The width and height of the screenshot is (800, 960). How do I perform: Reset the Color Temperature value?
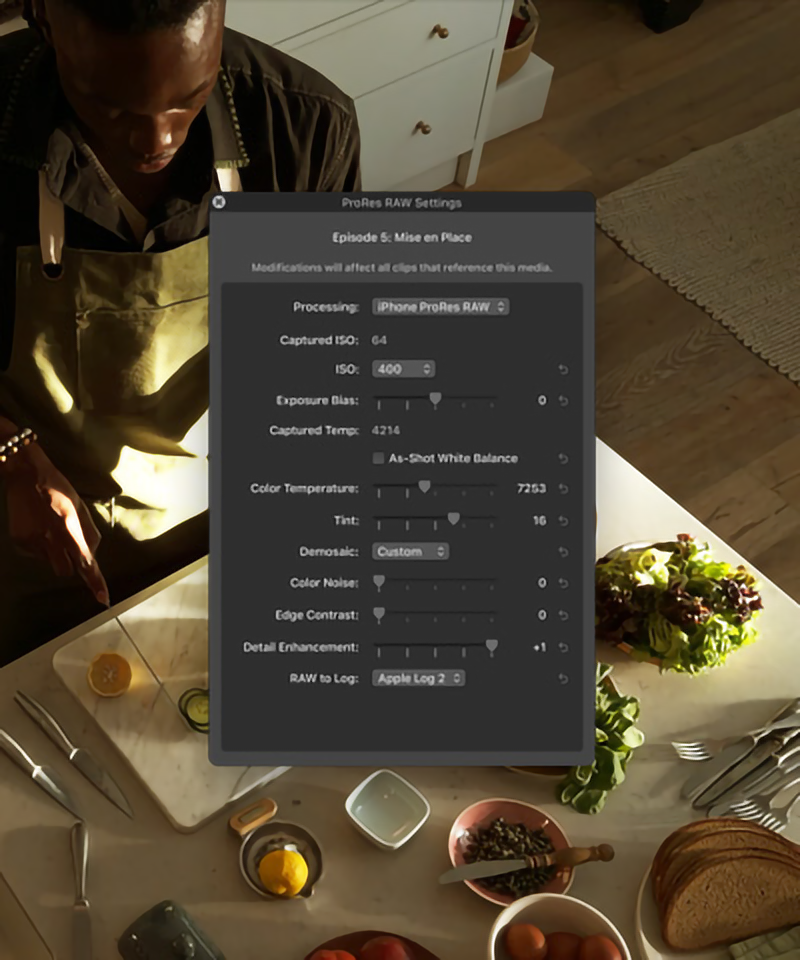[563, 489]
